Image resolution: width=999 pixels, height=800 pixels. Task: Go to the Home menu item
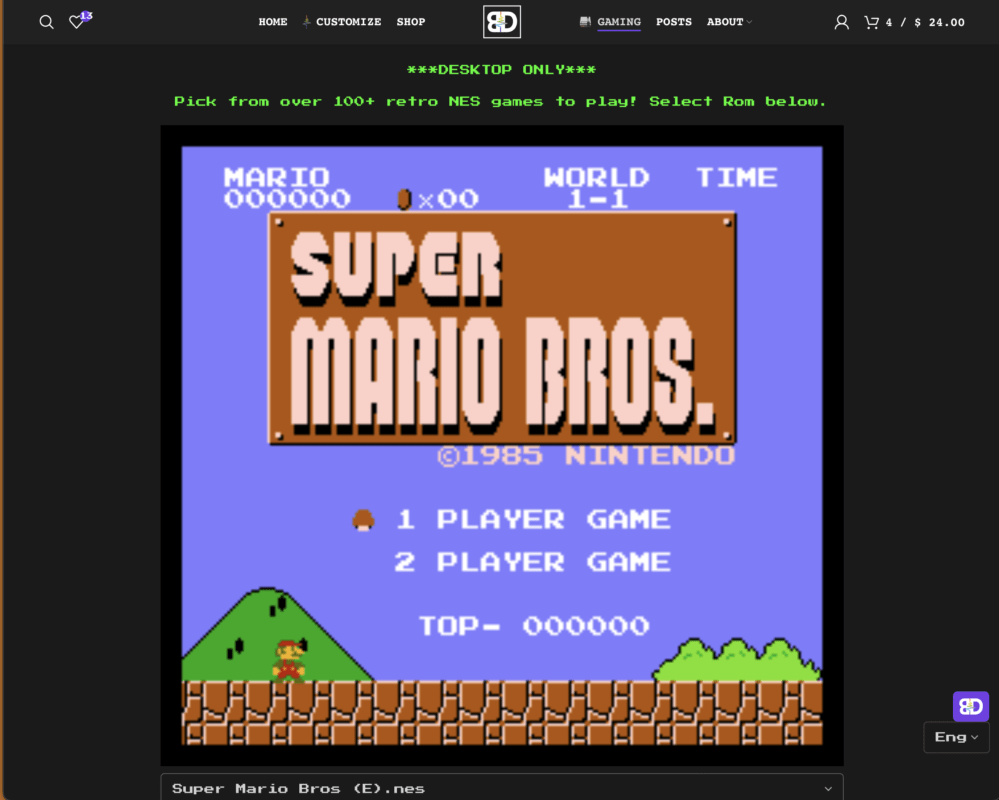point(273,22)
